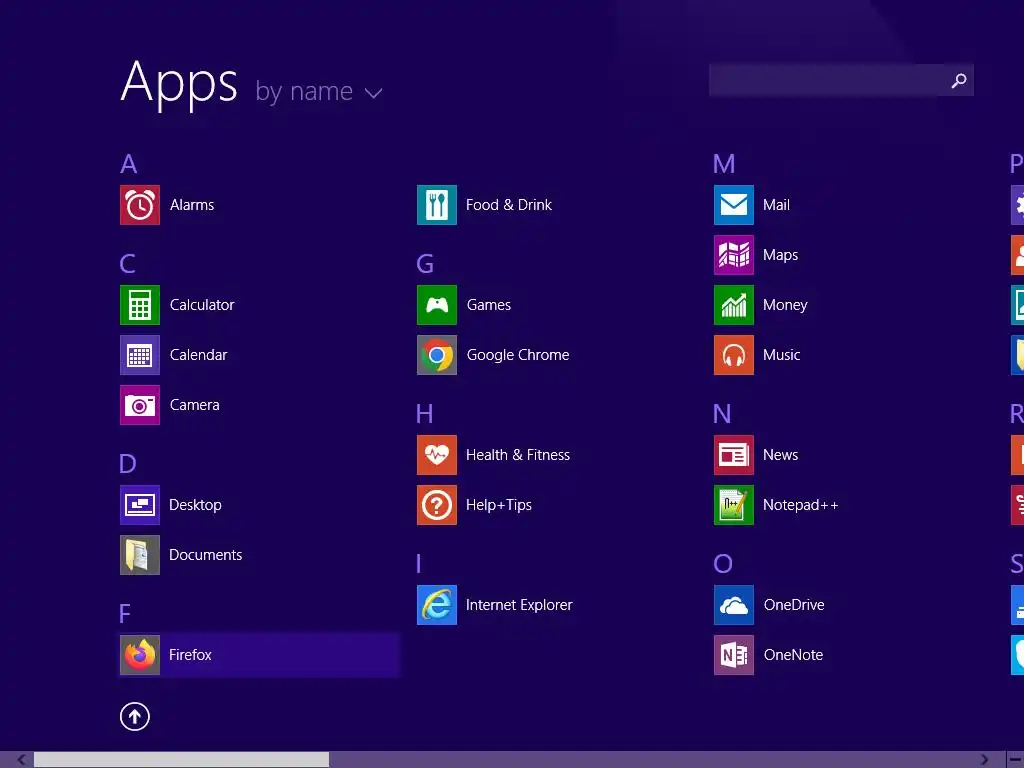1024x768 pixels.
Task: Click the letter M group header
Action: point(724,164)
